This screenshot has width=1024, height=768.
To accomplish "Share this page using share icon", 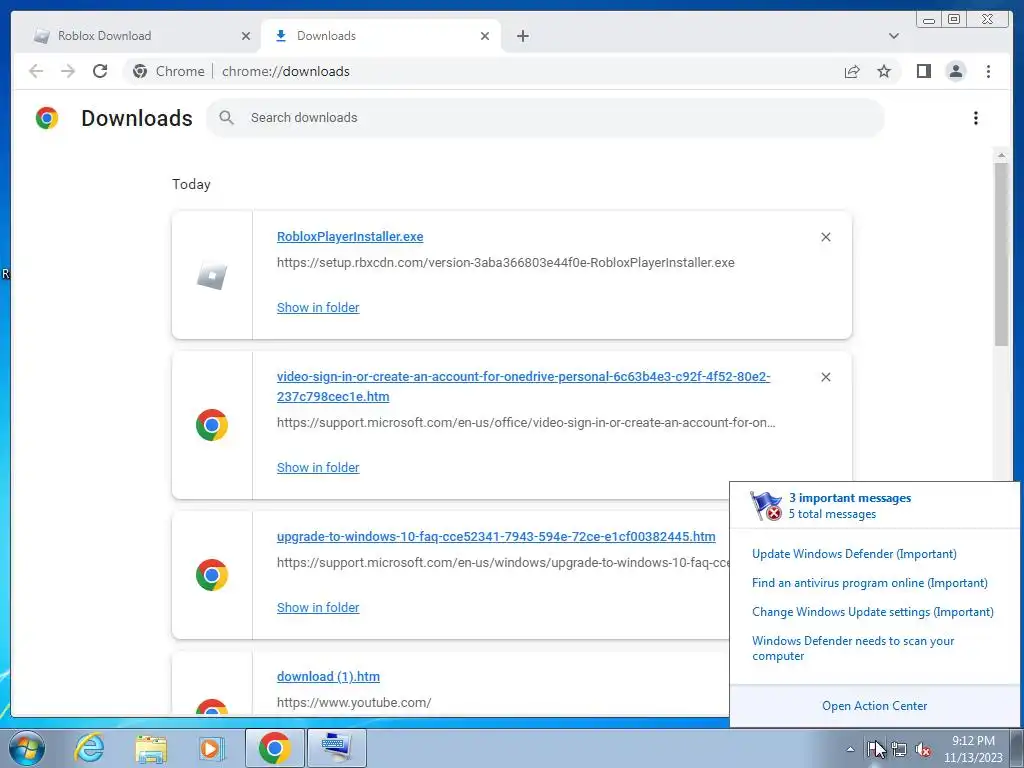I will click(x=852, y=71).
